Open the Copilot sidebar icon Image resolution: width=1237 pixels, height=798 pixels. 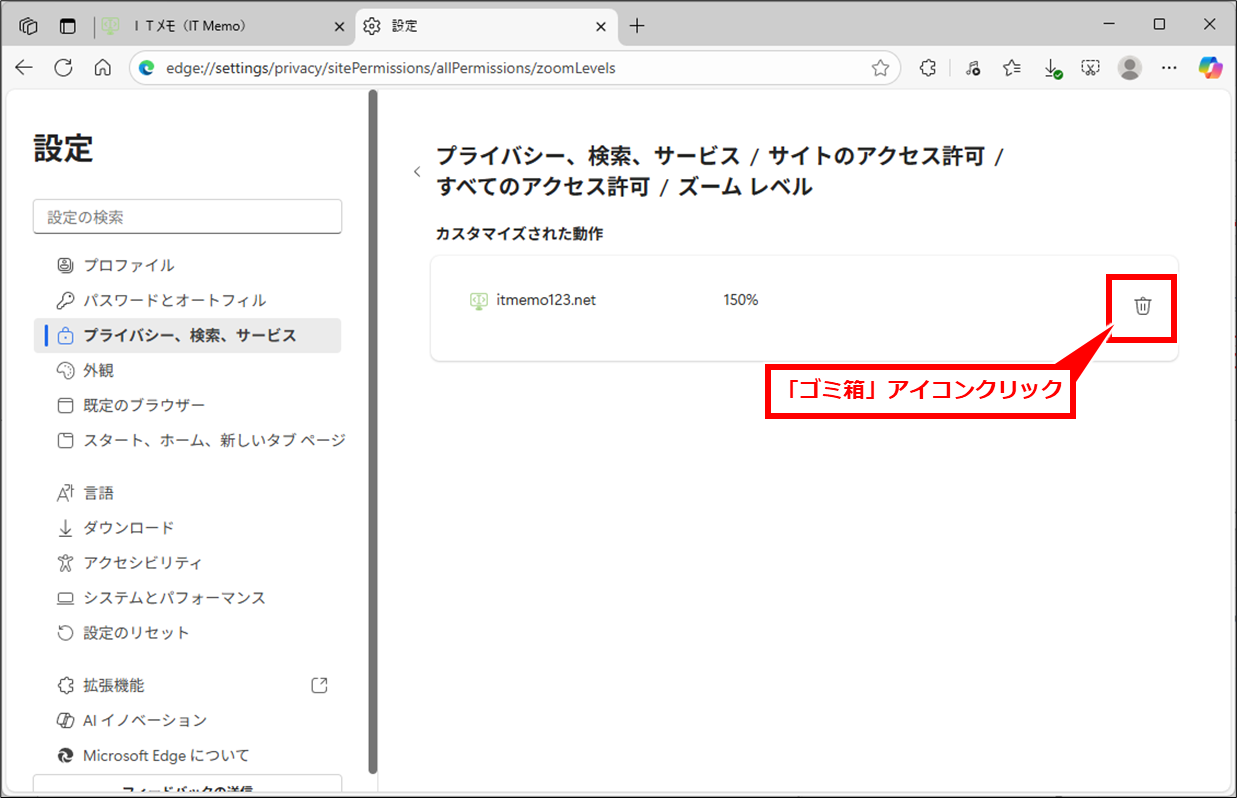[1211, 67]
